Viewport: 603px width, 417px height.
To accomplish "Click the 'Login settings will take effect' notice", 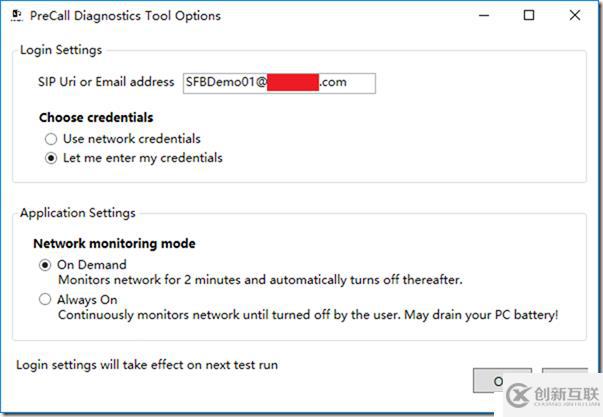I will pos(147,365).
